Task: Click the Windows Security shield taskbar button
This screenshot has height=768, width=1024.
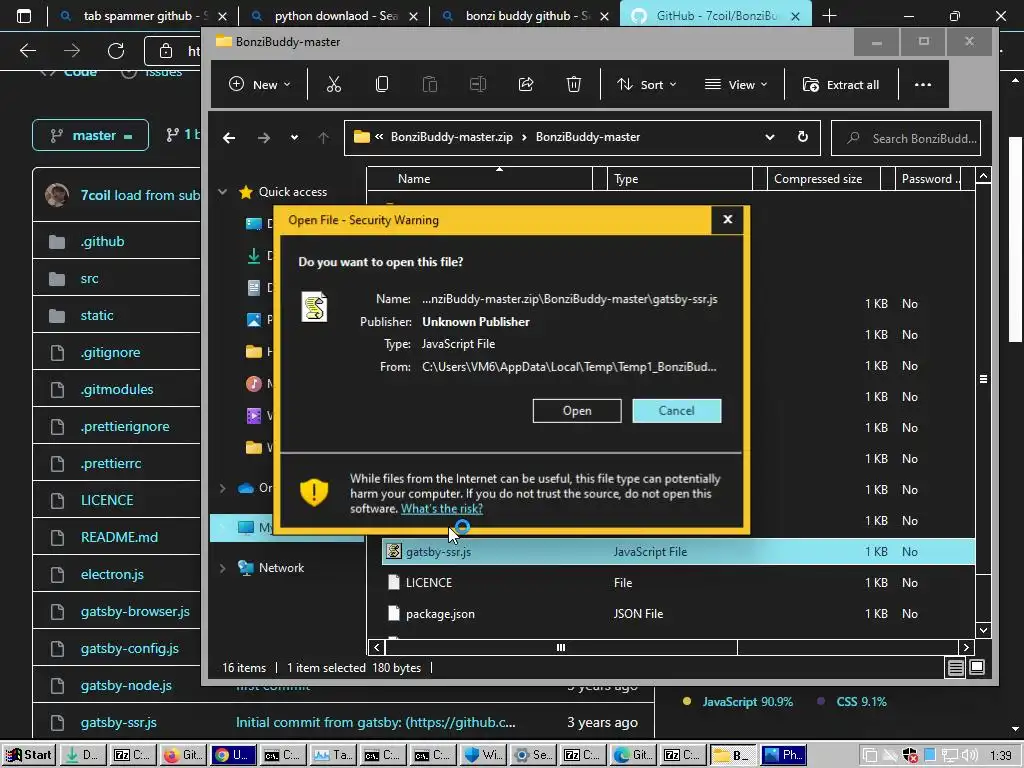Action: click(x=483, y=755)
